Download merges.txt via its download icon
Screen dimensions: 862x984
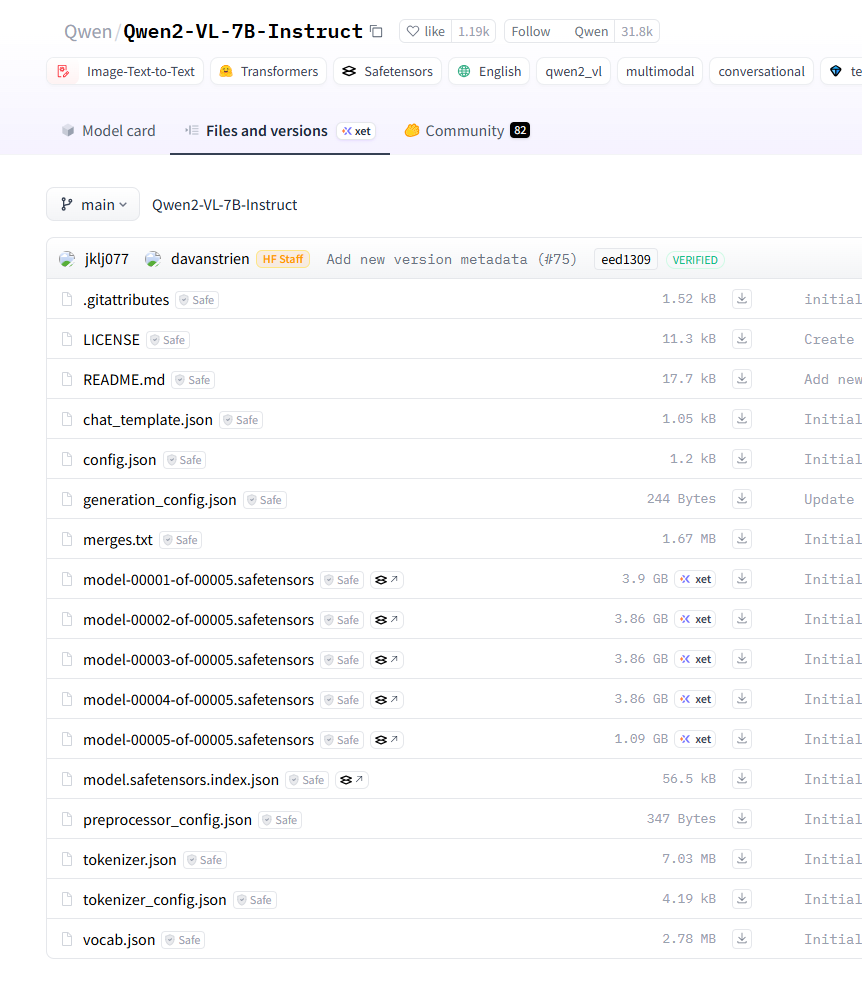click(x=742, y=539)
